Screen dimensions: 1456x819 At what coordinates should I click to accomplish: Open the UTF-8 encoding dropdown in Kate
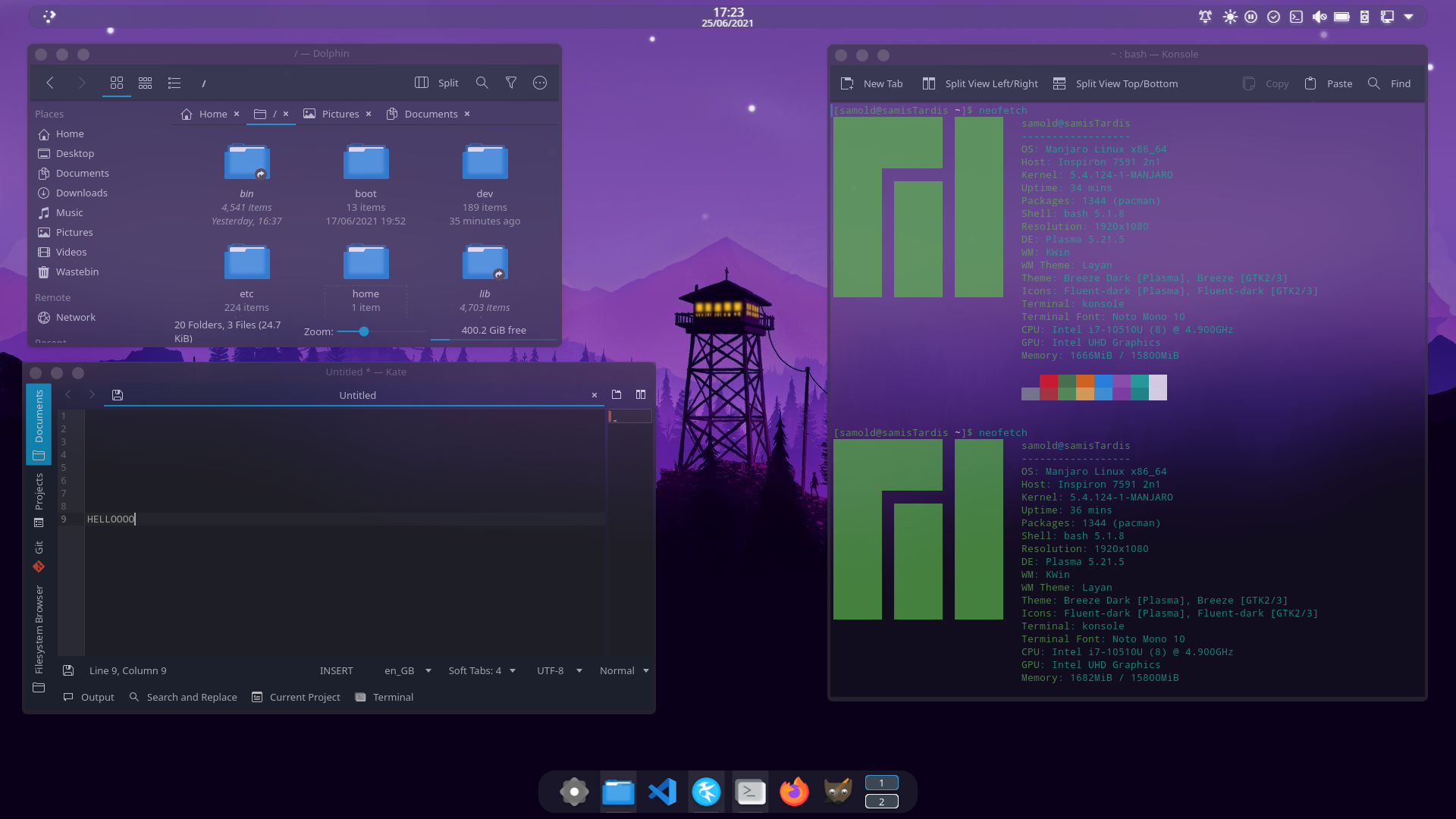557,670
